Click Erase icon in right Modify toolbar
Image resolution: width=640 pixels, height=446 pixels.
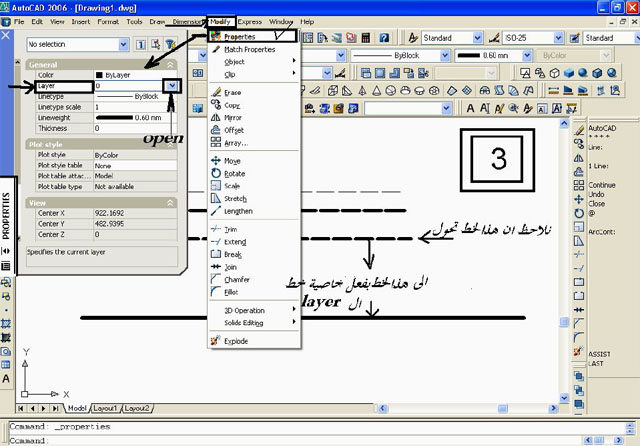[x=579, y=131]
